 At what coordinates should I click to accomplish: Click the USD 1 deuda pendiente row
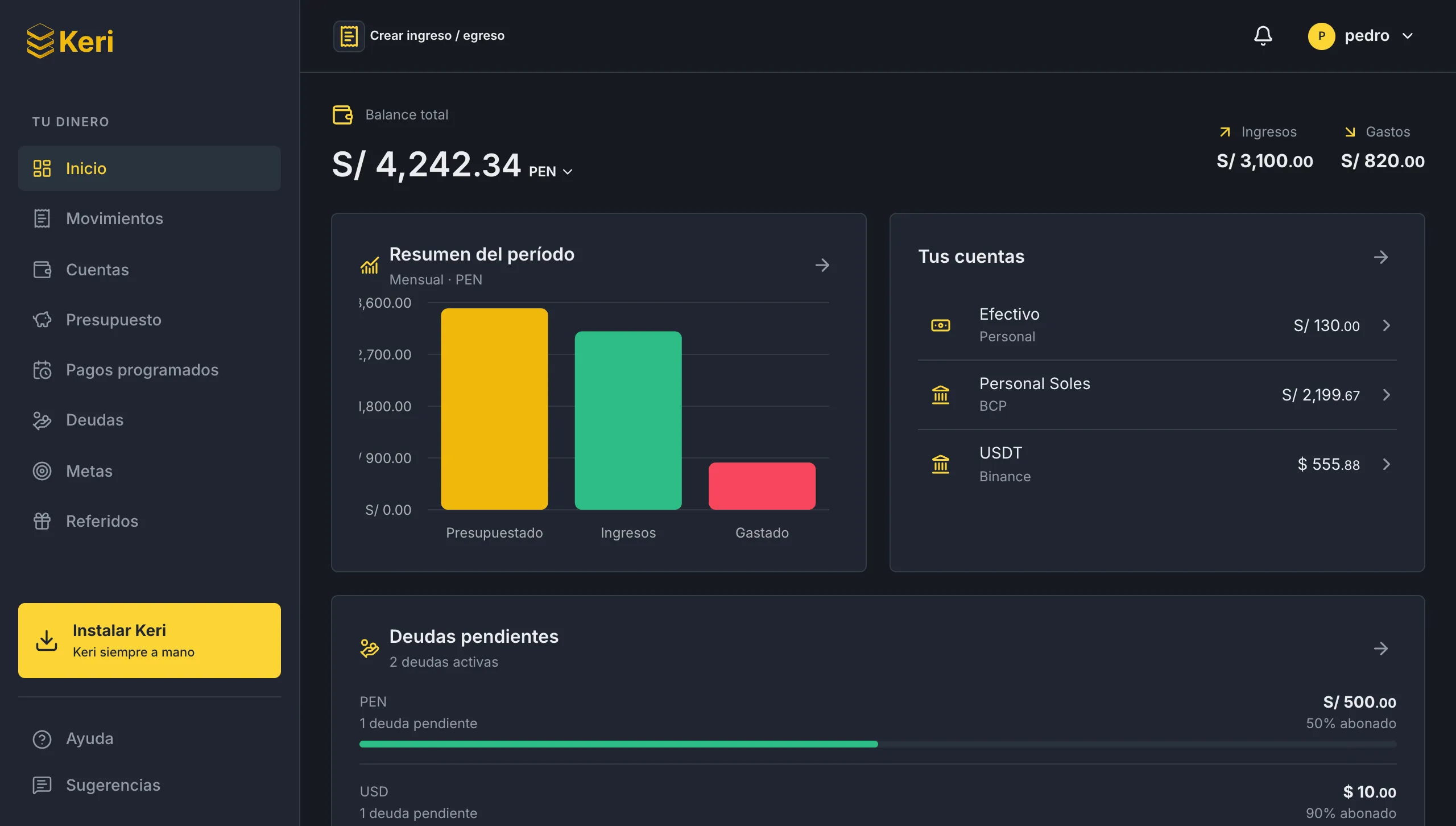pyautogui.click(x=878, y=802)
